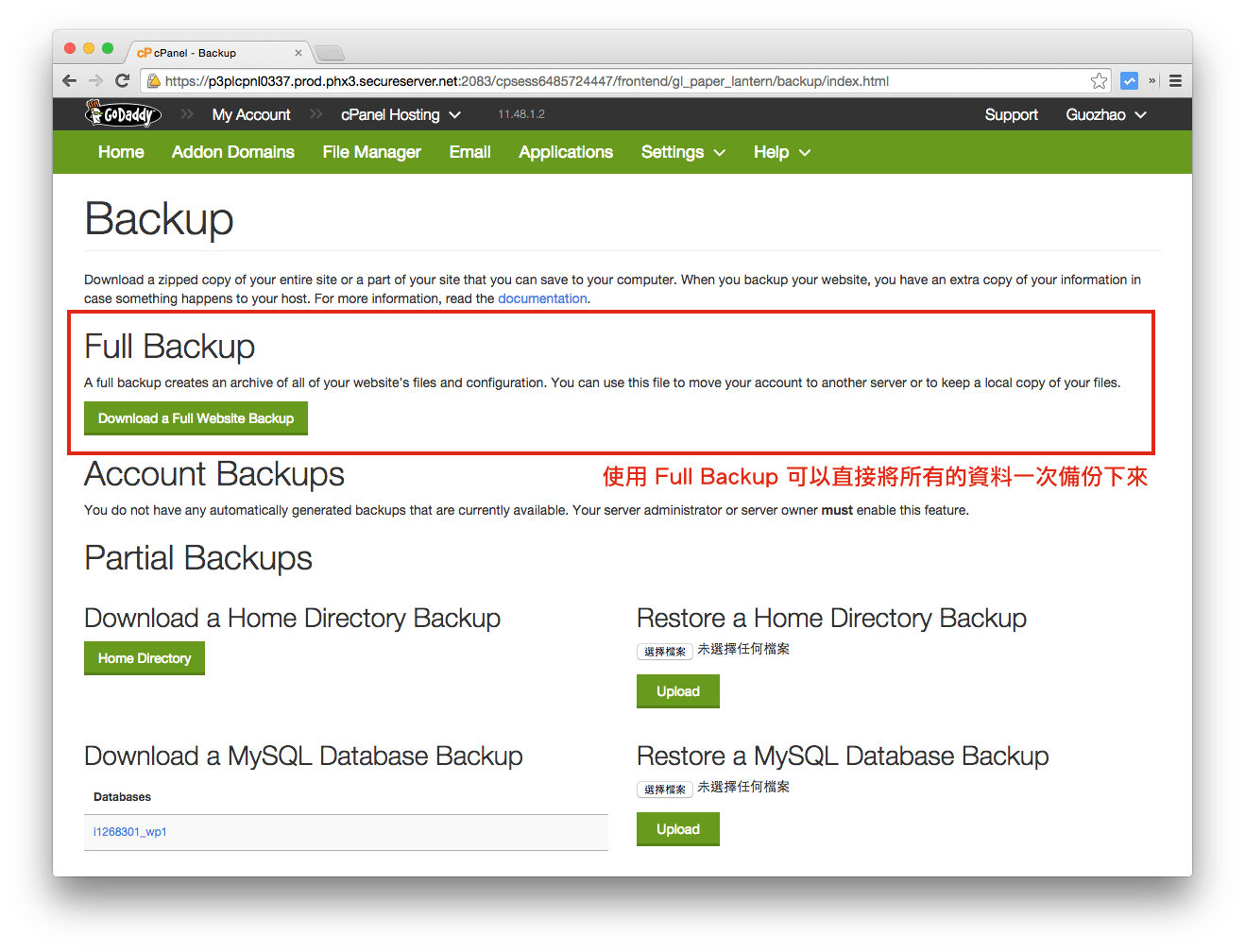
Task: Click the browser back arrow
Action: (x=69, y=80)
